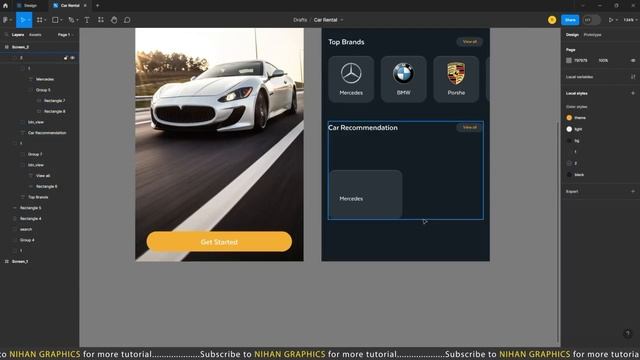
Task: Open the zoom level dropdown
Action: pos(630,20)
